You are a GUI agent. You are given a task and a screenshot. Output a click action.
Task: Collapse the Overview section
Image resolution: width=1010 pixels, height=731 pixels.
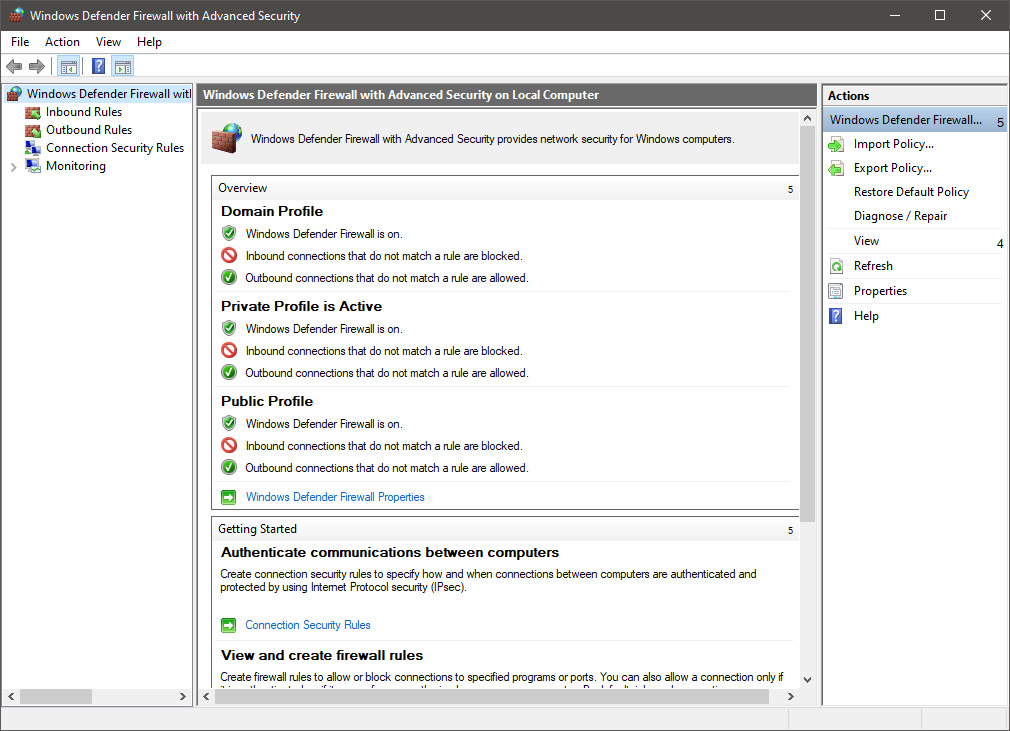(x=790, y=189)
